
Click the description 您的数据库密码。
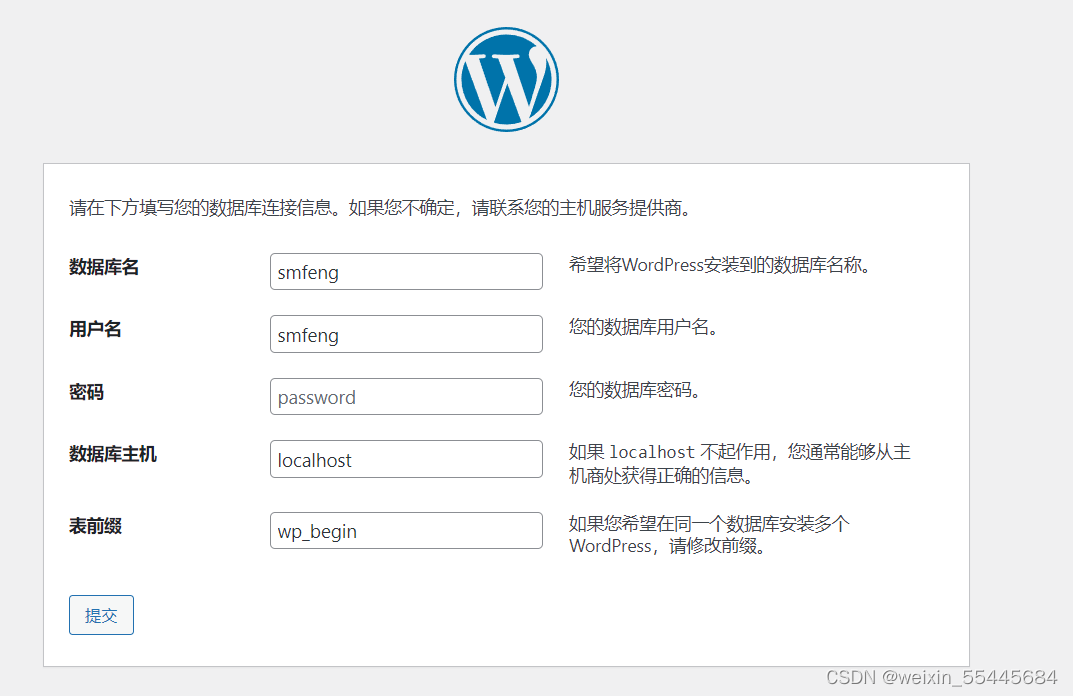click(x=635, y=390)
